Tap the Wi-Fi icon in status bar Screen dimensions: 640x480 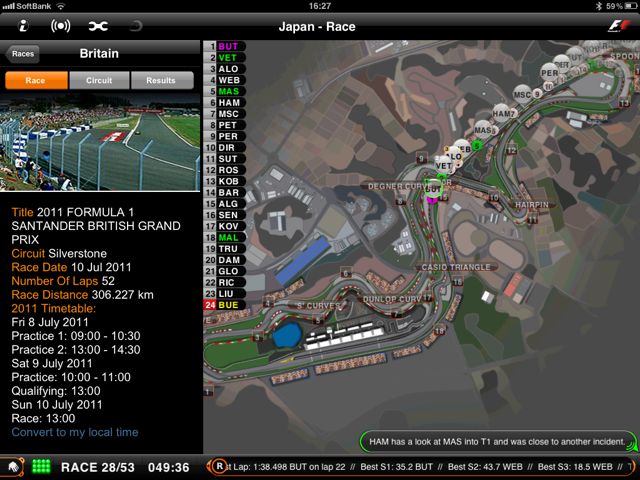click(x=60, y=6)
